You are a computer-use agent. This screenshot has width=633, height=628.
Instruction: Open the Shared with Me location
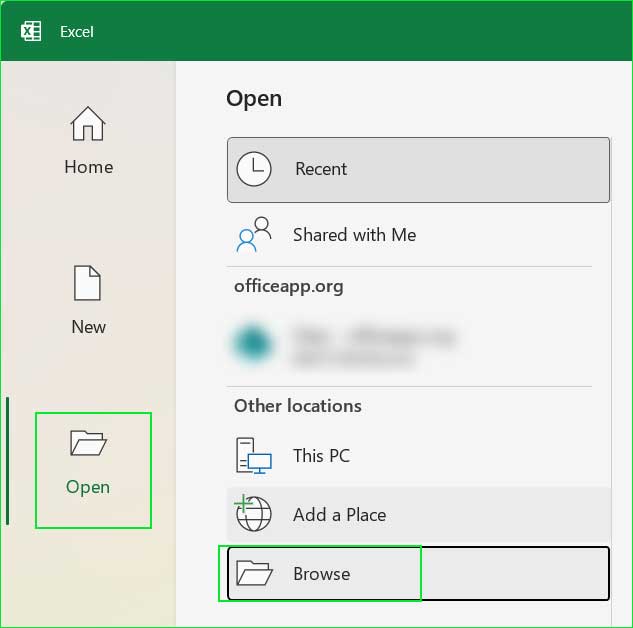click(418, 234)
